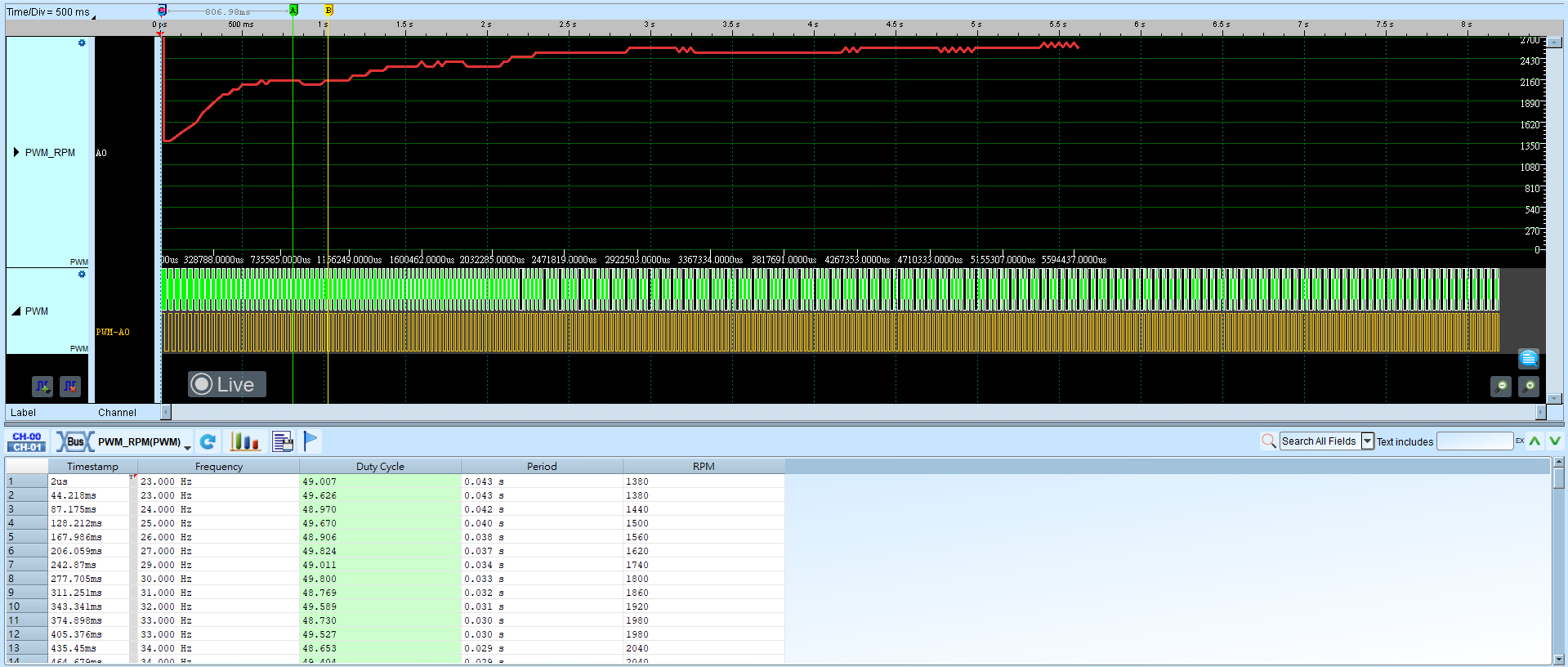Open the statistics bar chart view
1568x667 pixels.
(244, 441)
